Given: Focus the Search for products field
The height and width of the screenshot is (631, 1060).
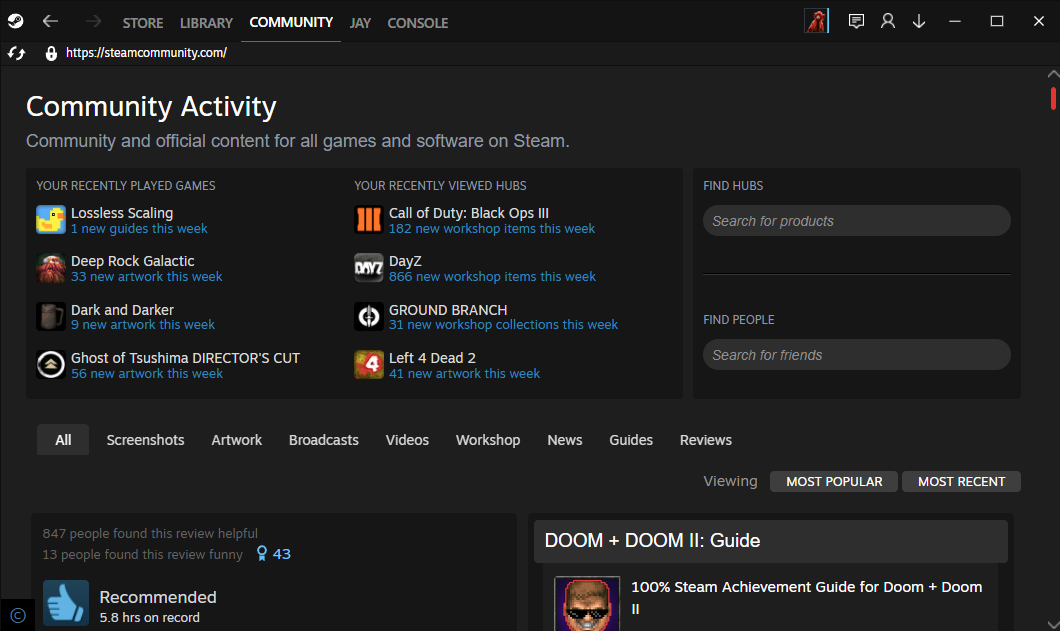Looking at the screenshot, I should pyautogui.click(x=857, y=220).
